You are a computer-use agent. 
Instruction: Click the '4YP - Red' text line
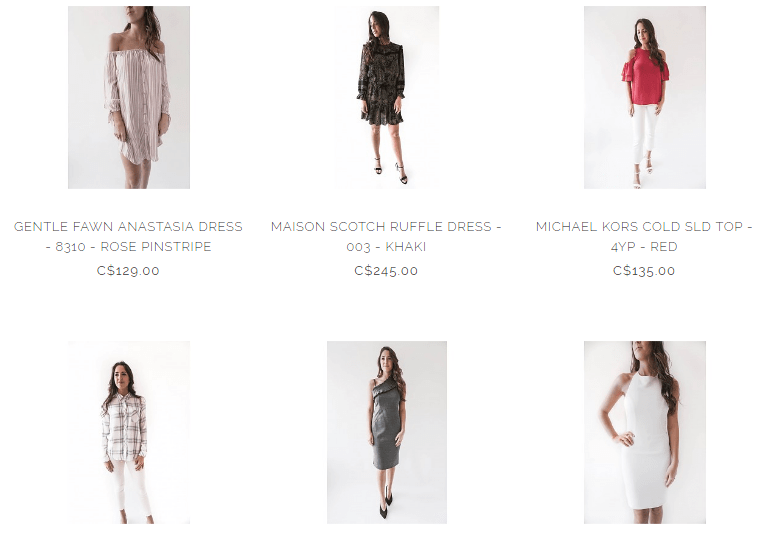click(644, 247)
